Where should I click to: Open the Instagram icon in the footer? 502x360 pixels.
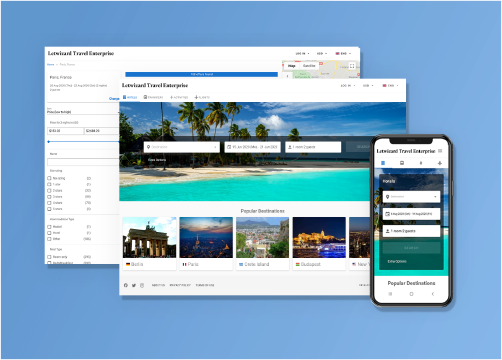[142, 285]
